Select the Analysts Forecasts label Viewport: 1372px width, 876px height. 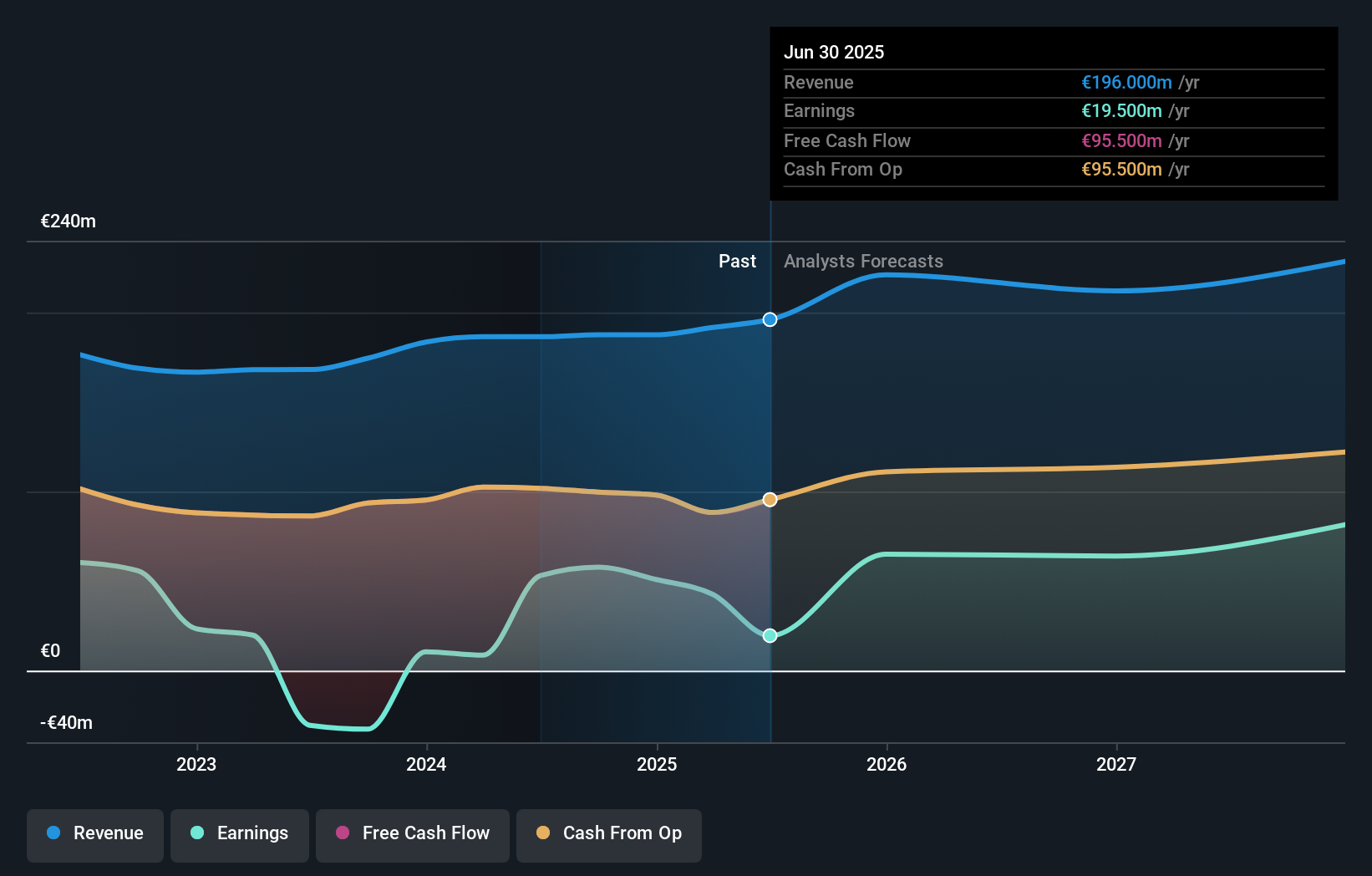pyautogui.click(x=863, y=261)
